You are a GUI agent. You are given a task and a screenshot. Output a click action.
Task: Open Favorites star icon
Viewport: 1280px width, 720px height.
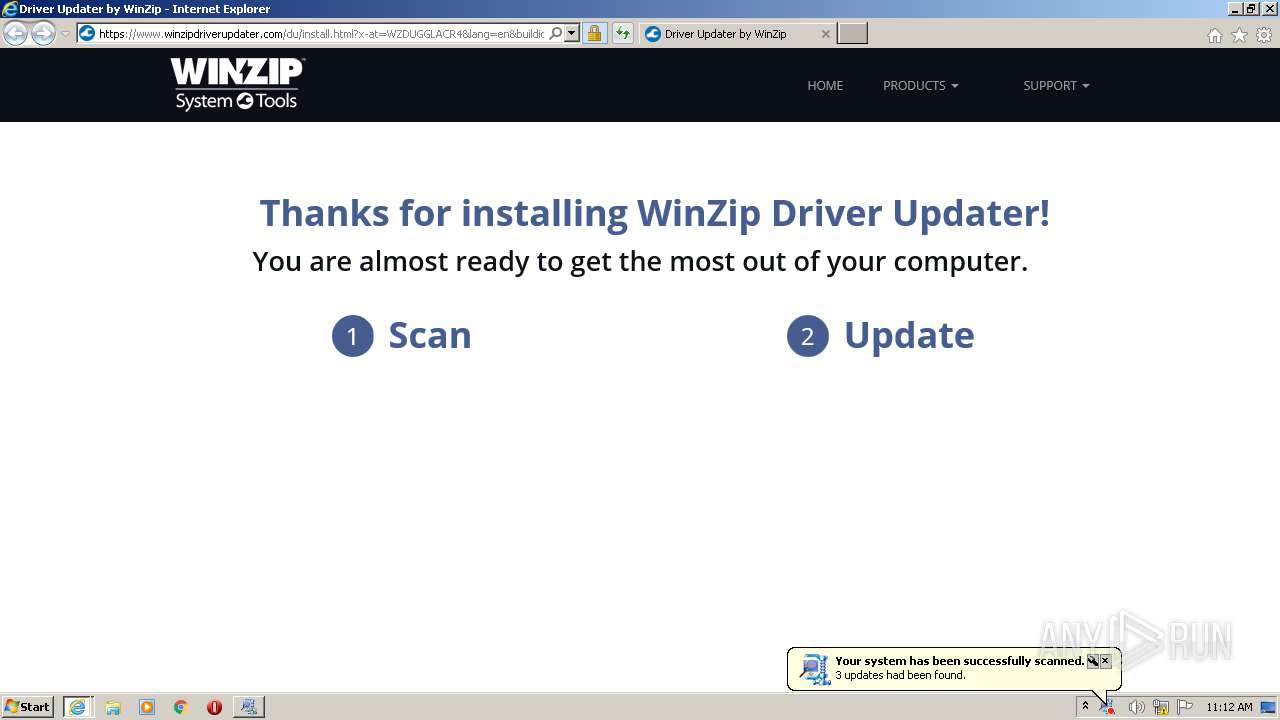(x=1239, y=35)
